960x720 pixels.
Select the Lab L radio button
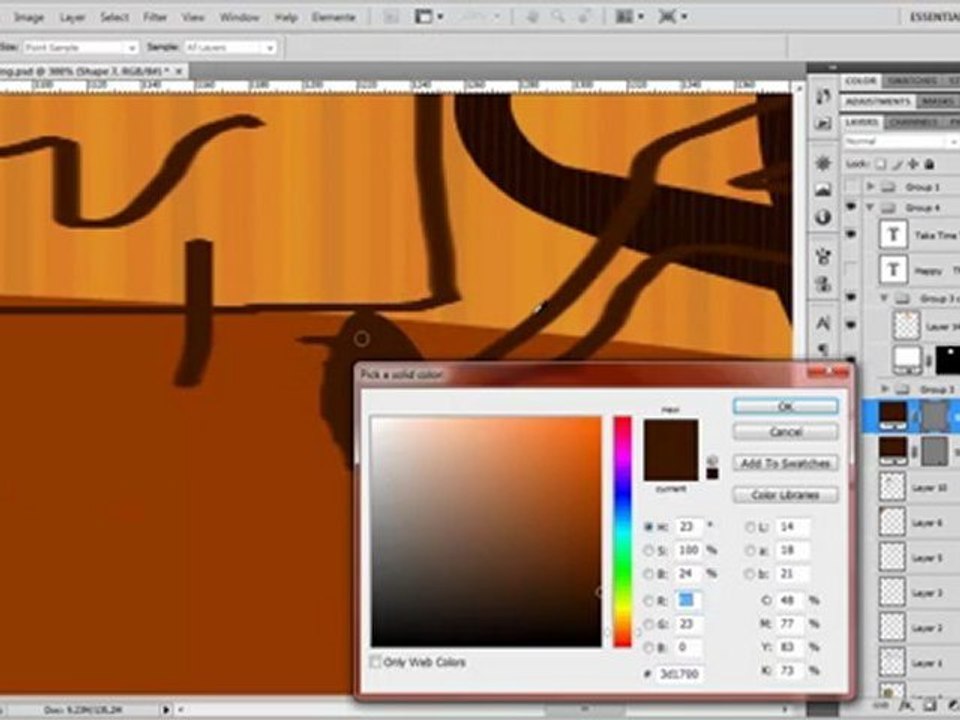tap(750, 527)
